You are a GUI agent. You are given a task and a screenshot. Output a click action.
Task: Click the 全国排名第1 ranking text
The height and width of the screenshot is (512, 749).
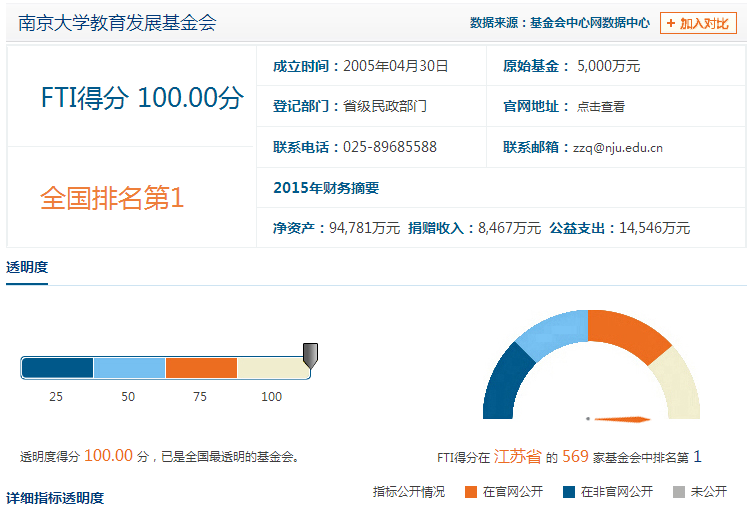click(x=112, y=198)
